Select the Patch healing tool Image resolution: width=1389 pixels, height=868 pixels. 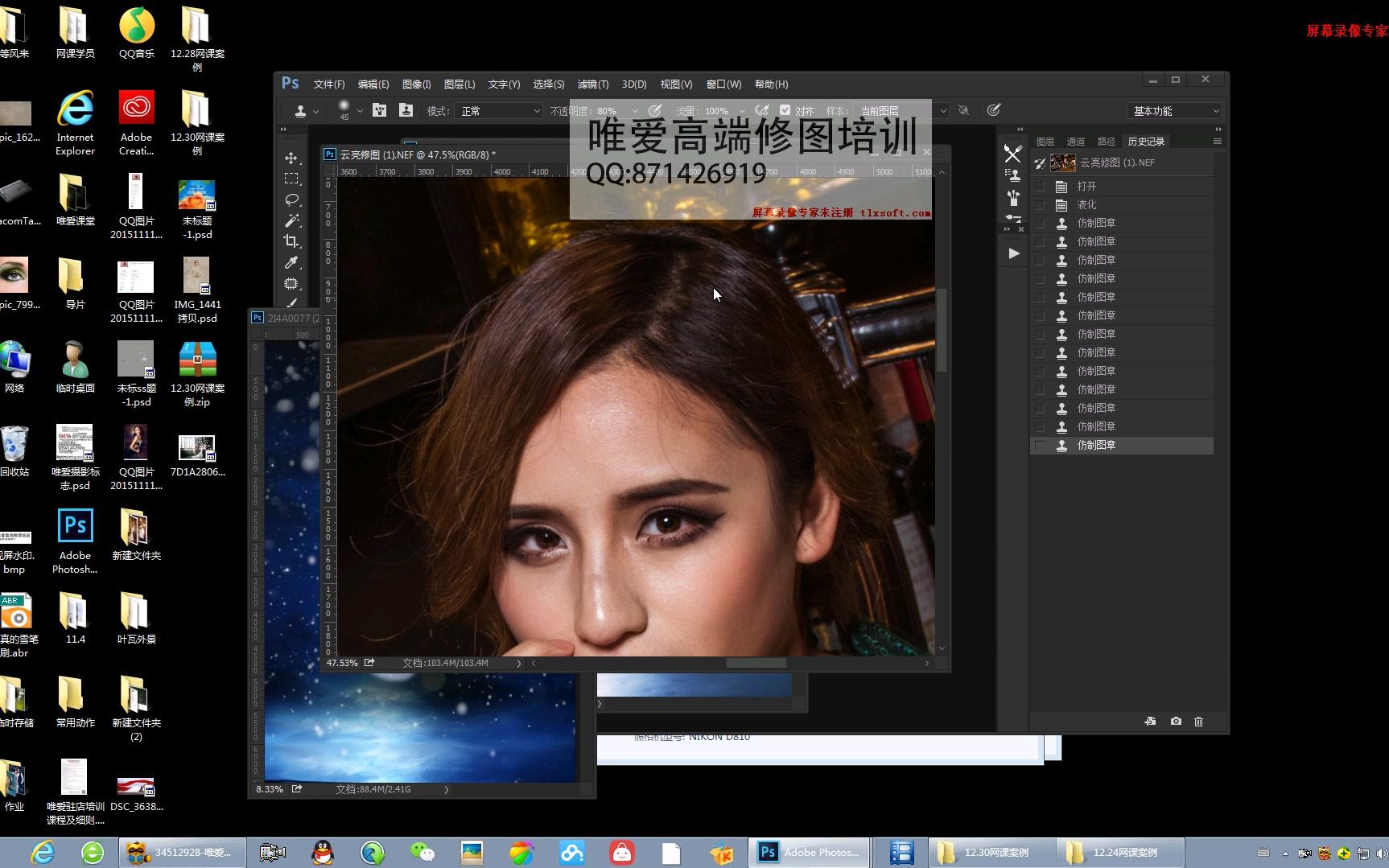291,283
